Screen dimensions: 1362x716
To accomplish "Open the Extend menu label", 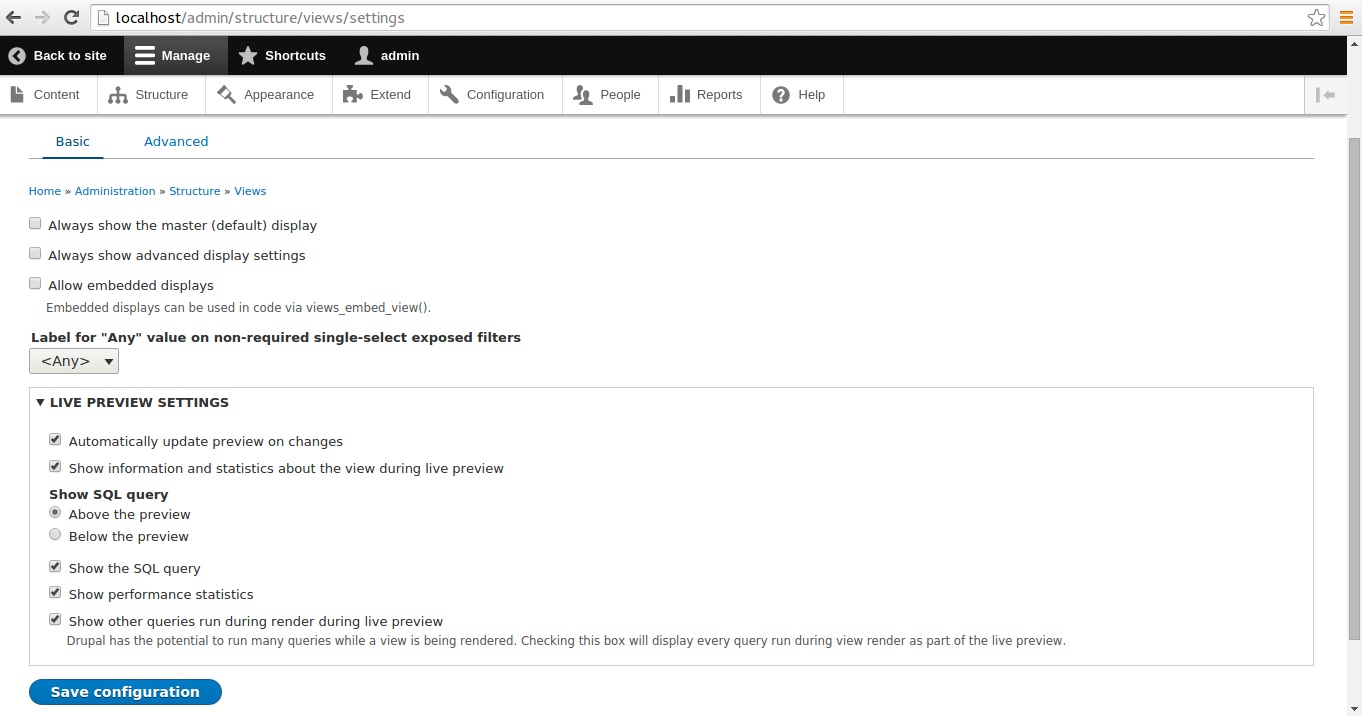I will [390, 95].
